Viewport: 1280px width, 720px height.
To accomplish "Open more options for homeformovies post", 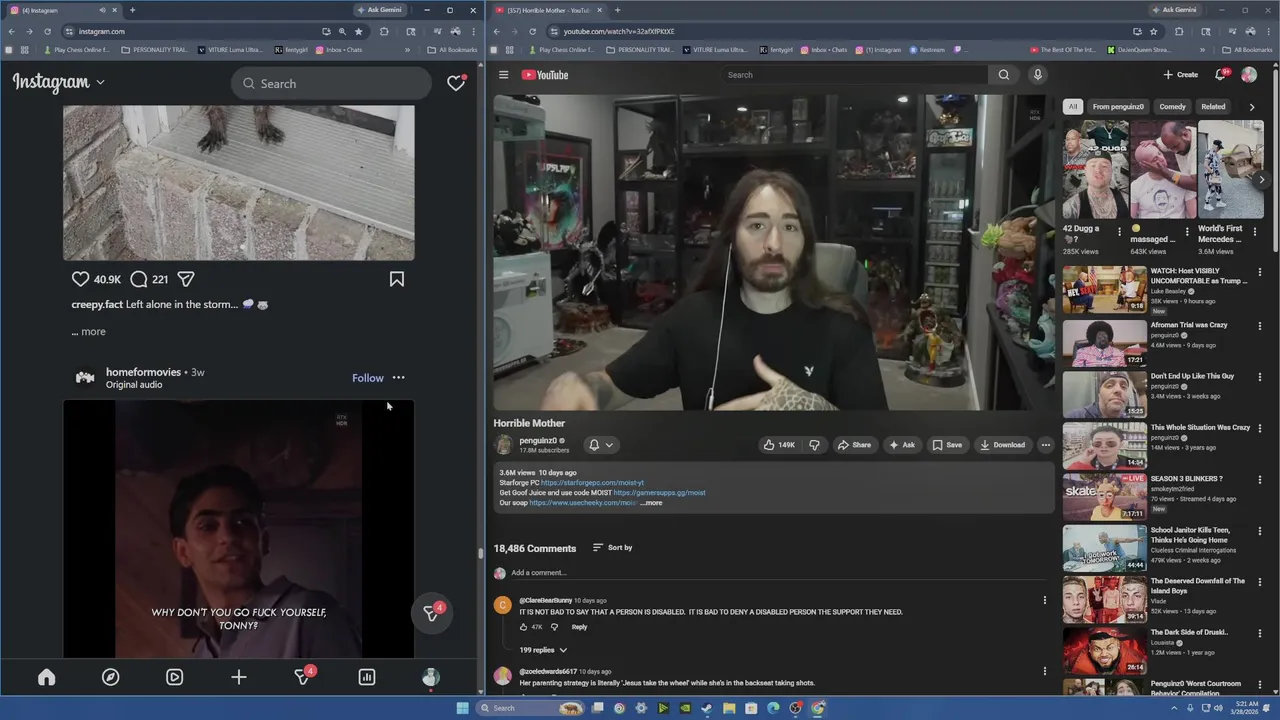I will point(399,378).
